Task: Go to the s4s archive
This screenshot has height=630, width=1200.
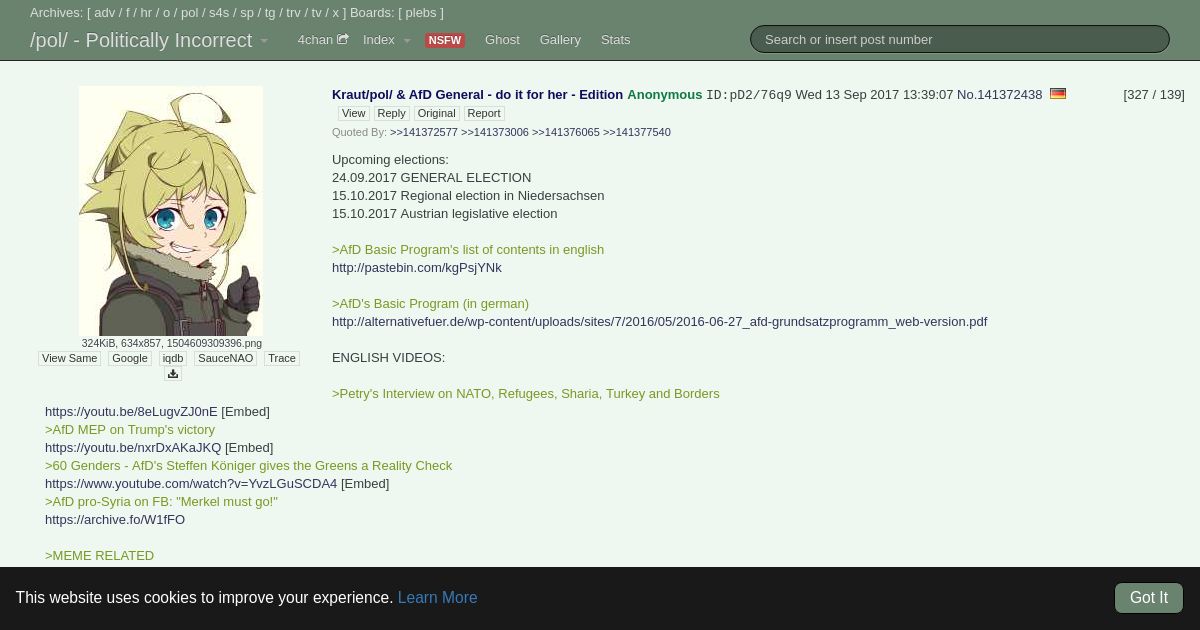Action: [x=219, y=13]
